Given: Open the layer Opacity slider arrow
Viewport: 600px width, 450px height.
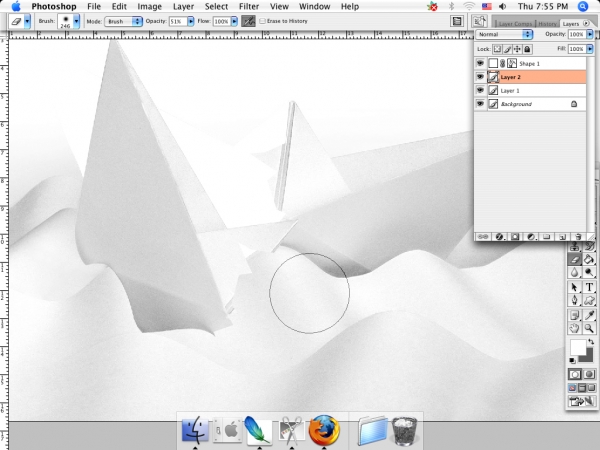Looking at the screenshot, I should tap(590, 34).
